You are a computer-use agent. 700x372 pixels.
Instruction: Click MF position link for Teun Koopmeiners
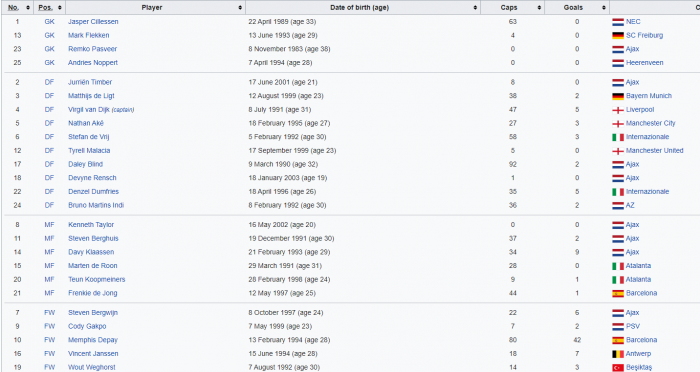[50, 280]
